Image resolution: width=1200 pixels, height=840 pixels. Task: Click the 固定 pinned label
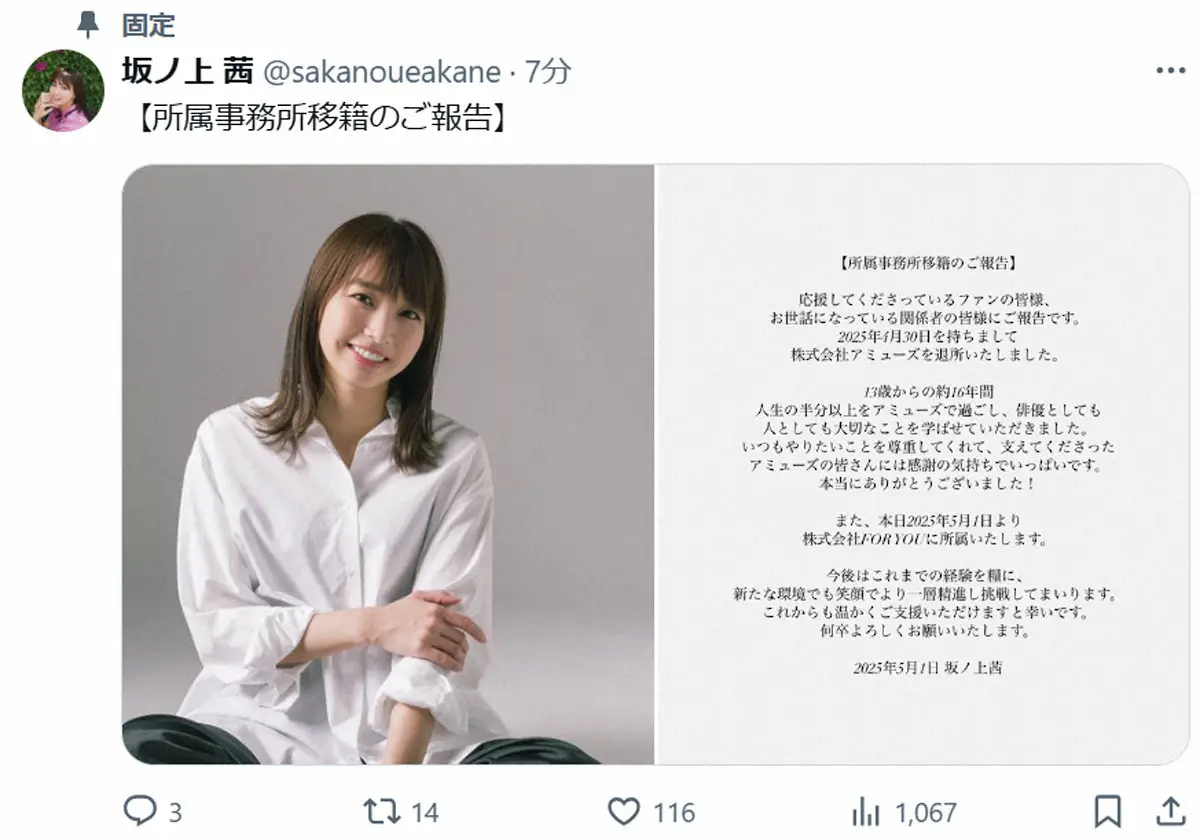click(x=148, y=24)
